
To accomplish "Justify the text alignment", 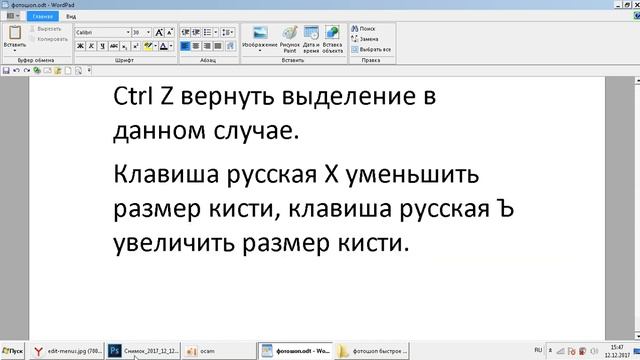I will (218, 46).
